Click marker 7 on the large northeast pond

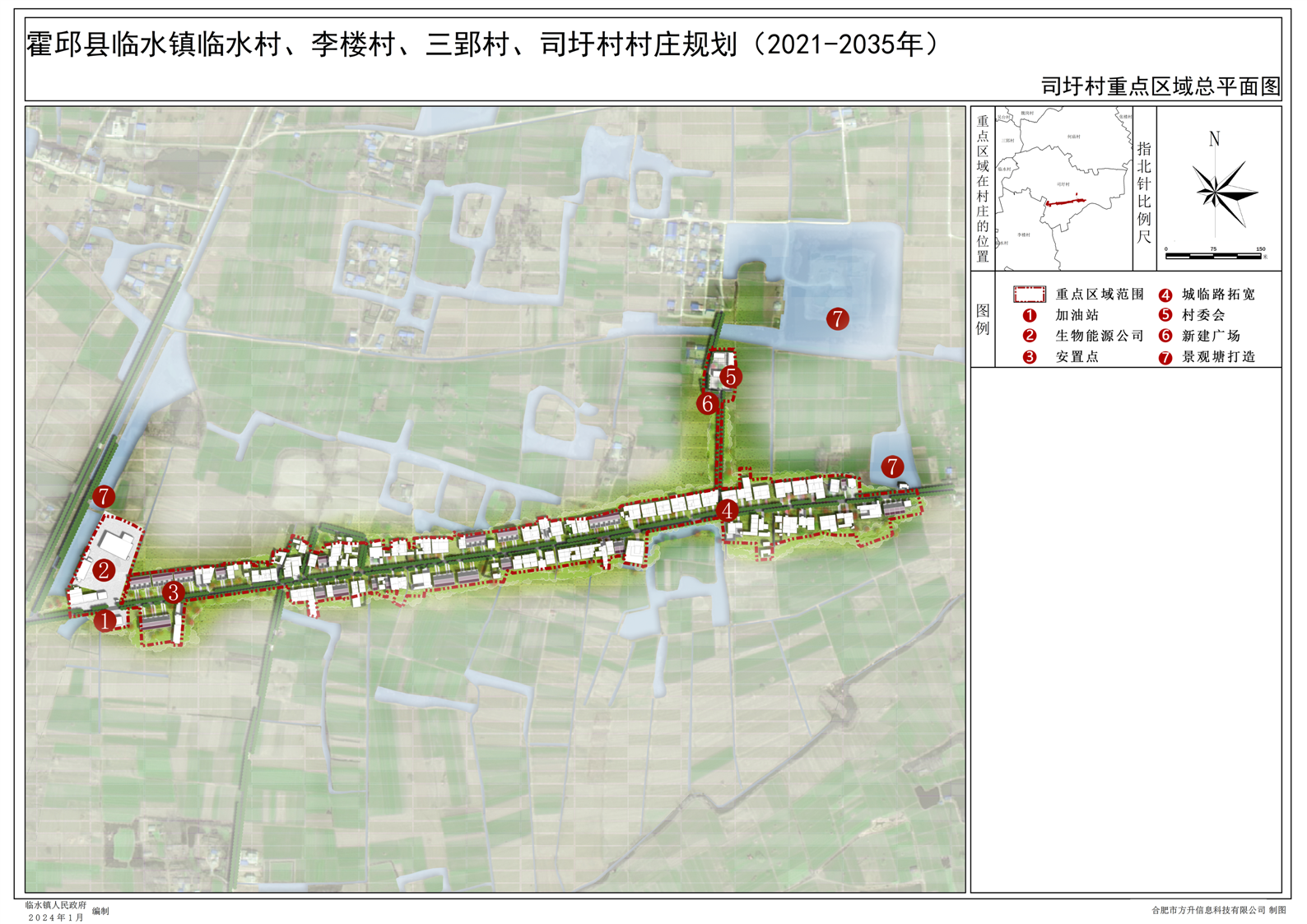[x=837, y=319]
